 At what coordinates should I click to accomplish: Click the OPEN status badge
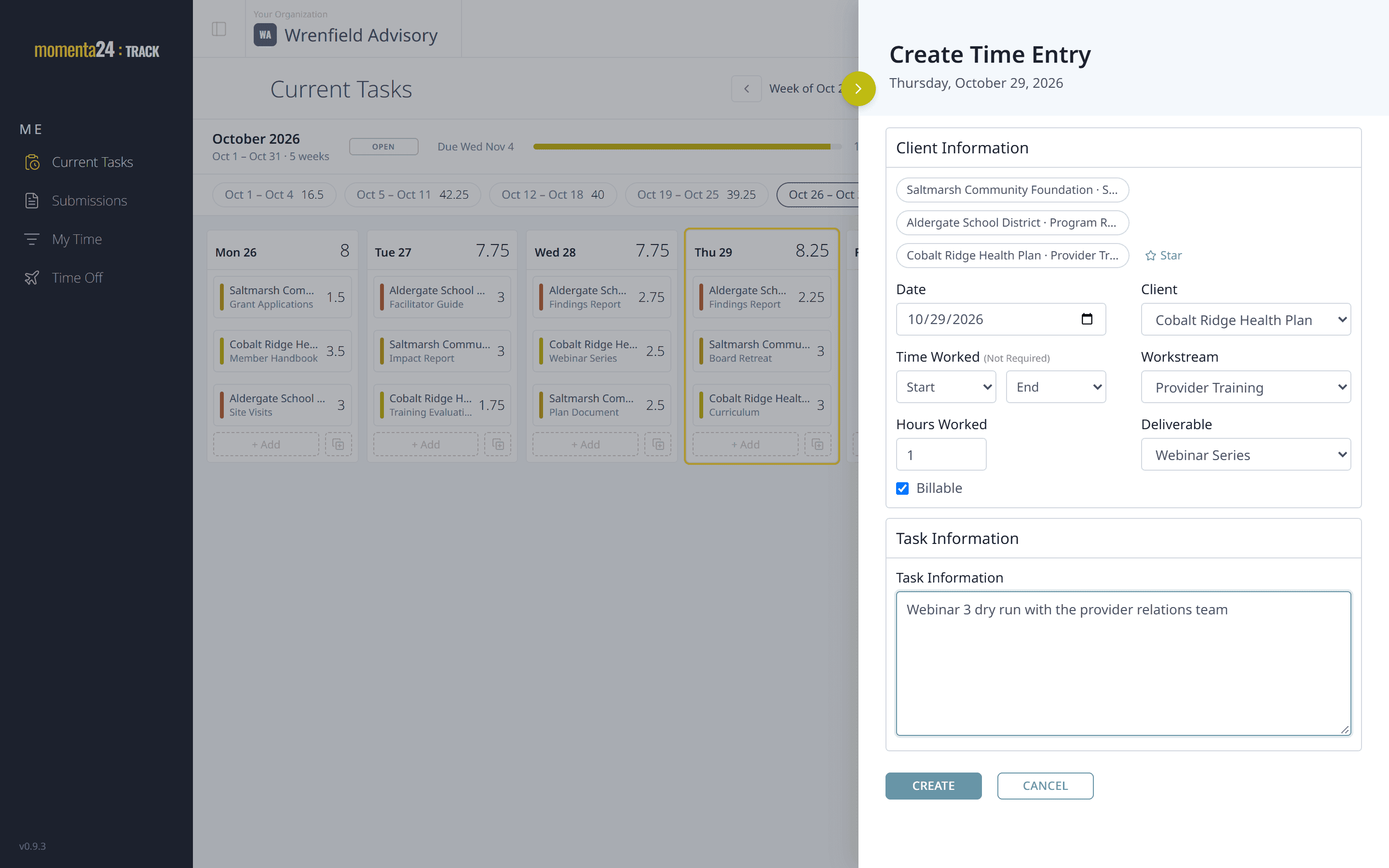point(383,147)
